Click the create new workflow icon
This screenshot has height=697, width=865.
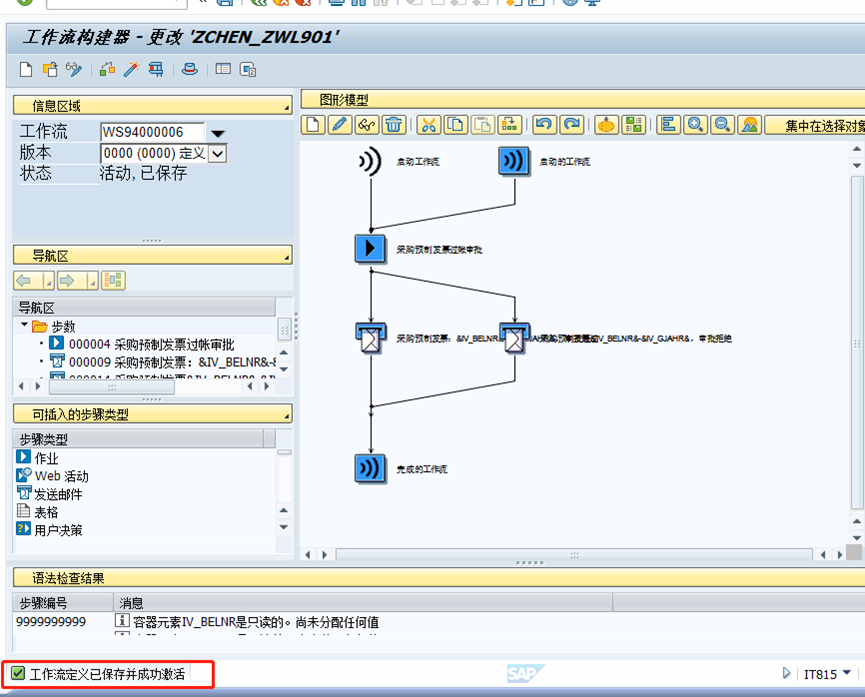click(25, 70)
